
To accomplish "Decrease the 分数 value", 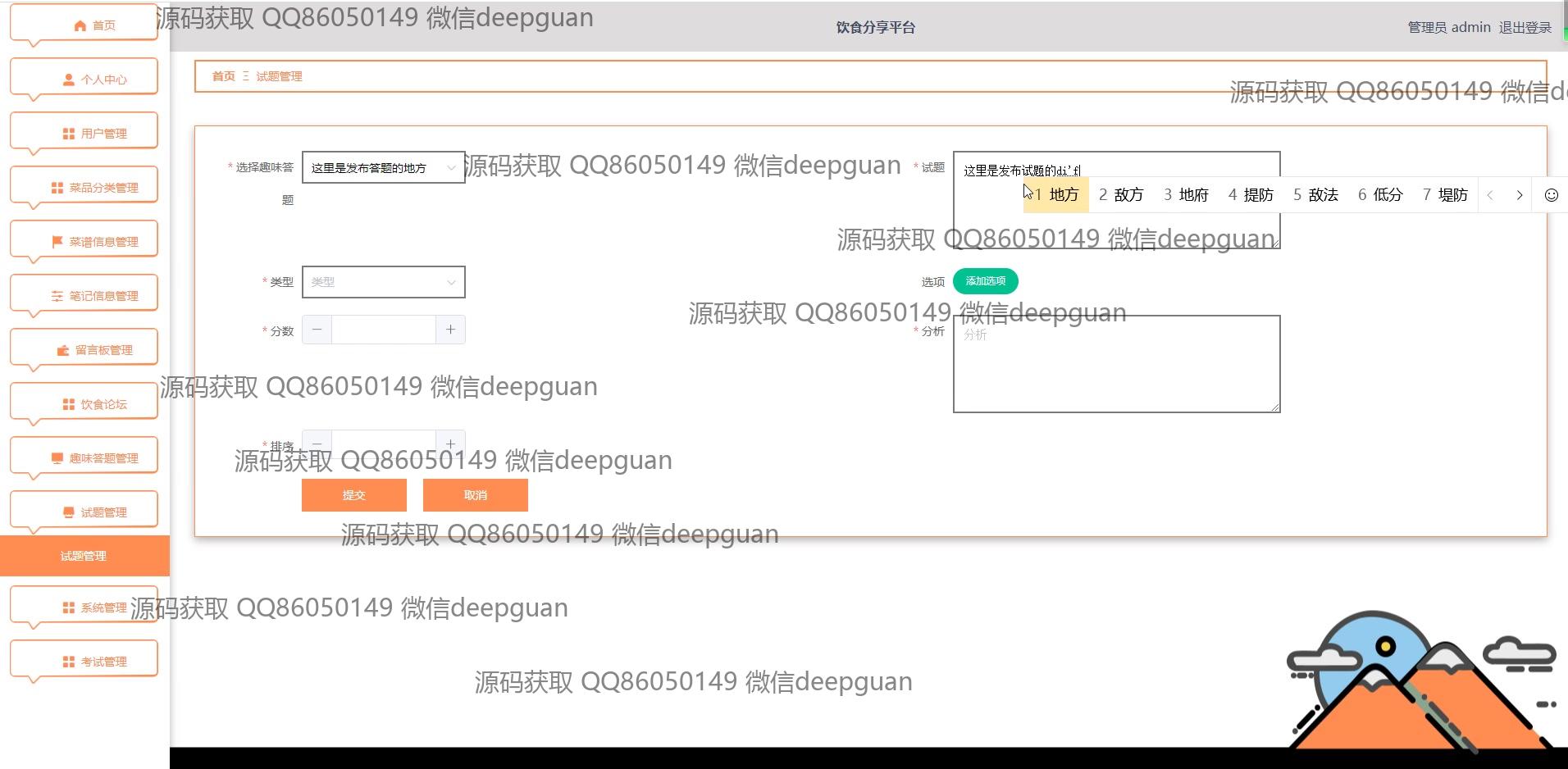I will [317, 330].
